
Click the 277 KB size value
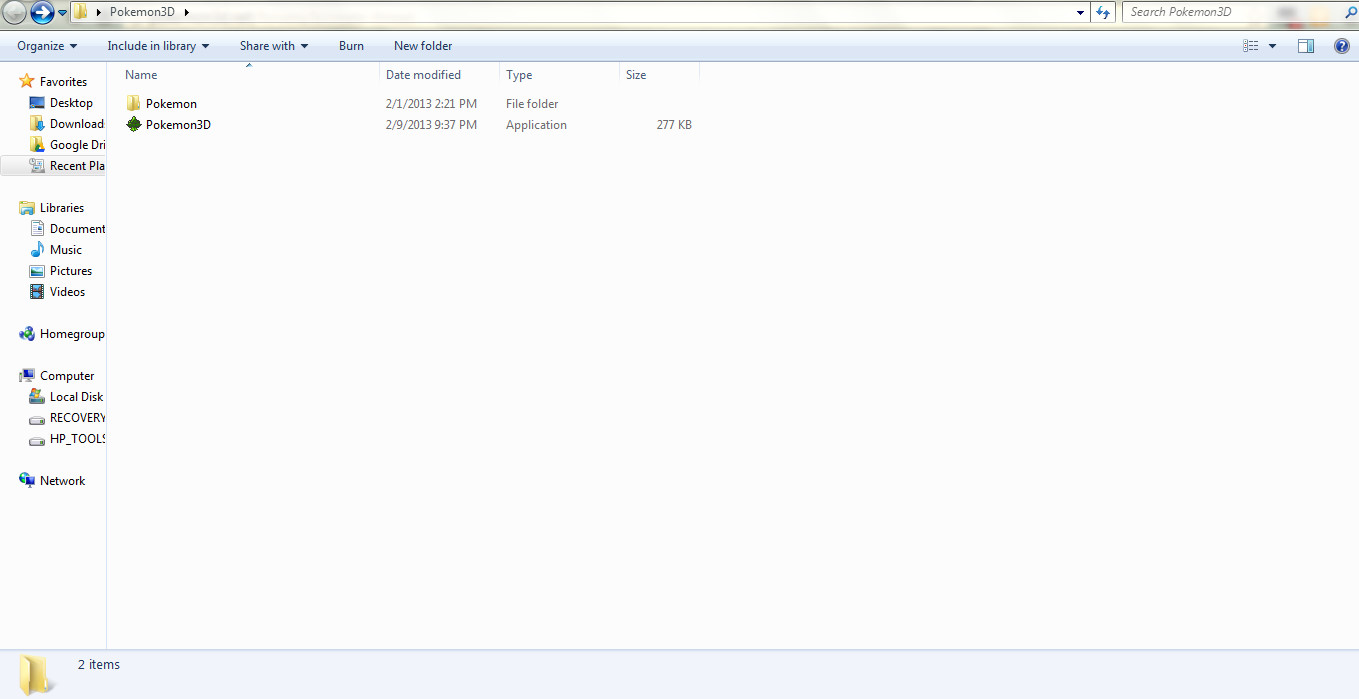674,125
